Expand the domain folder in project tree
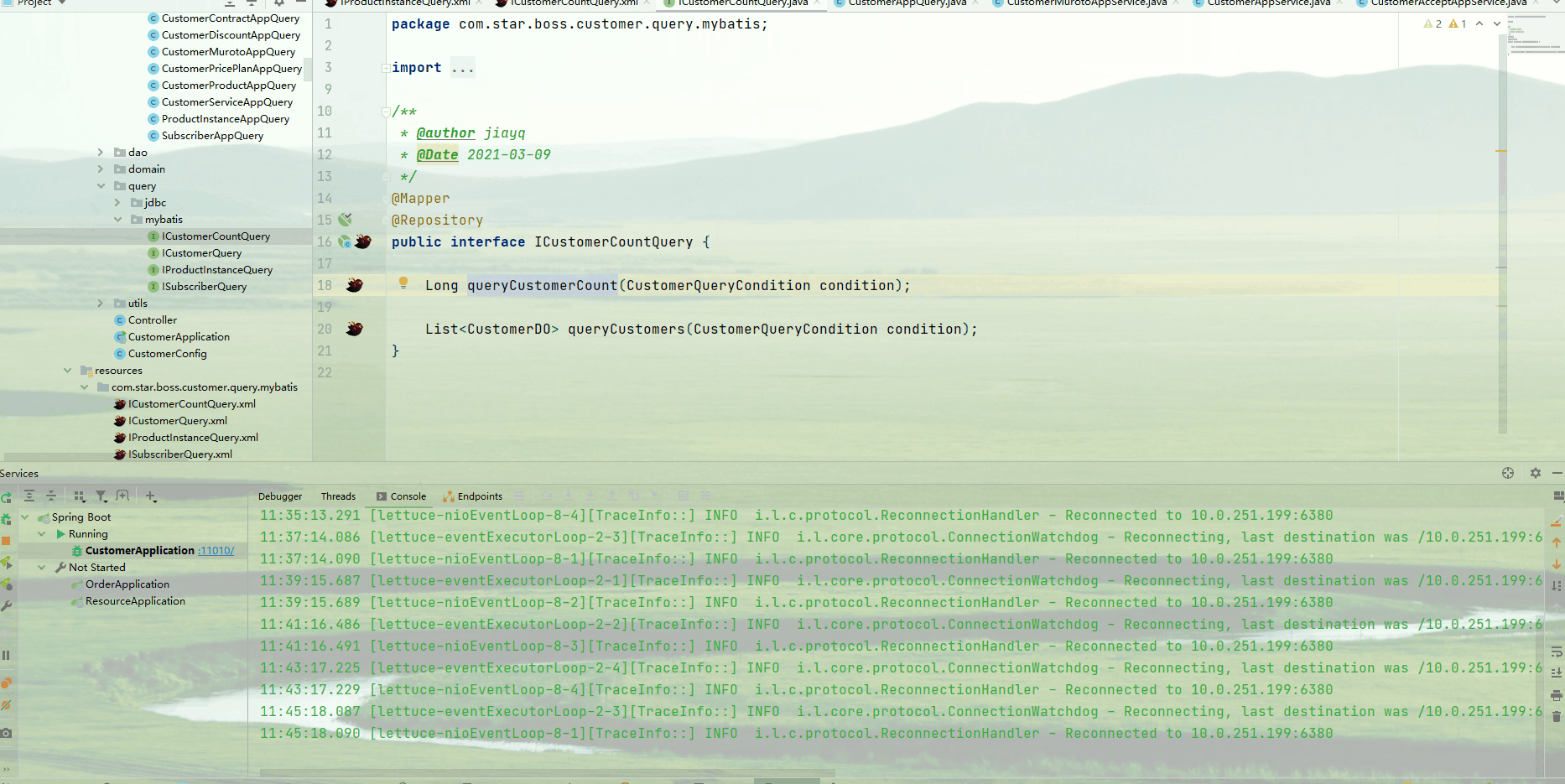 (101, 169)
